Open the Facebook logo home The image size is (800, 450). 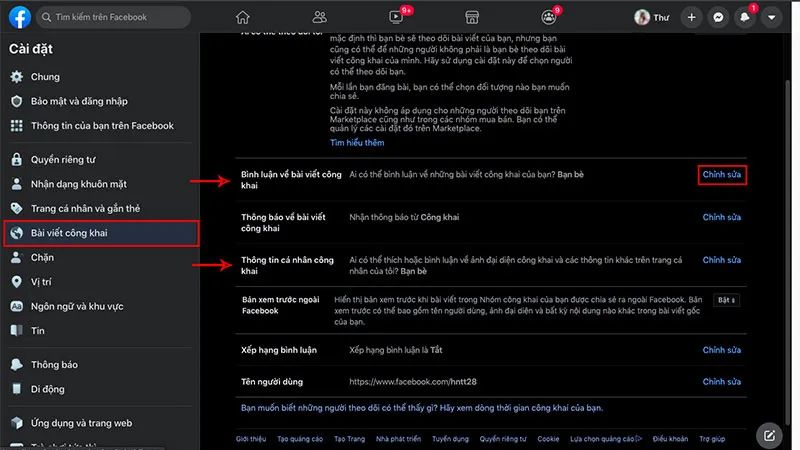[x=19, y=17]
